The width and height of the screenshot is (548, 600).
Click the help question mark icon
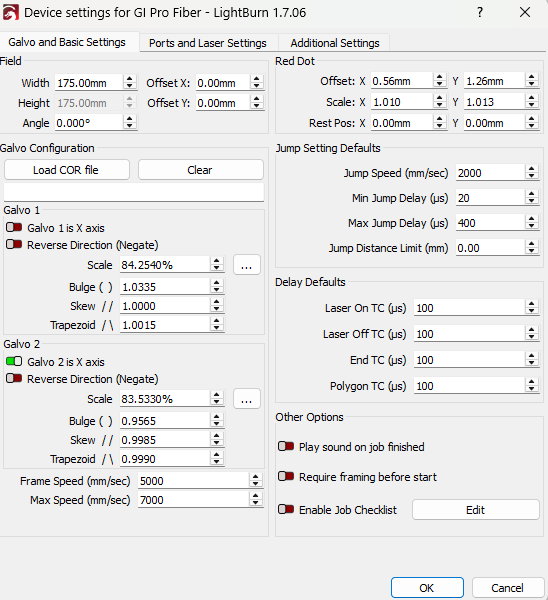[480, 12]
